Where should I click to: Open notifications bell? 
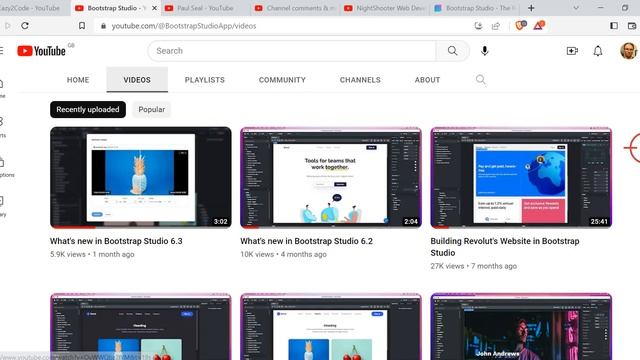point(598,51)
